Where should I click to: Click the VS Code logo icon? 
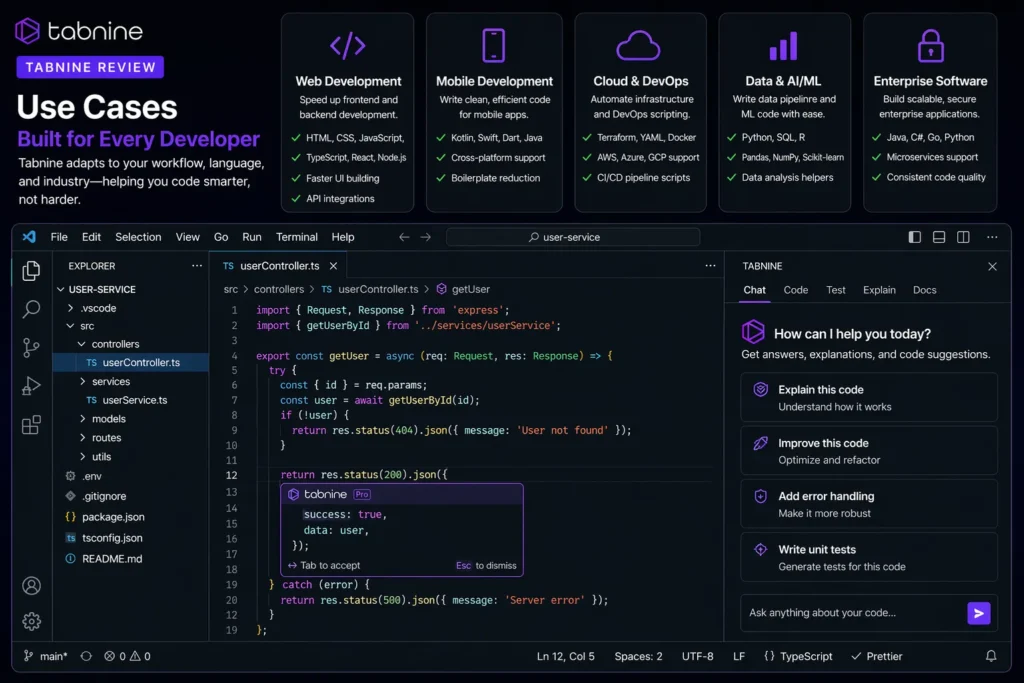click(29, 236)
